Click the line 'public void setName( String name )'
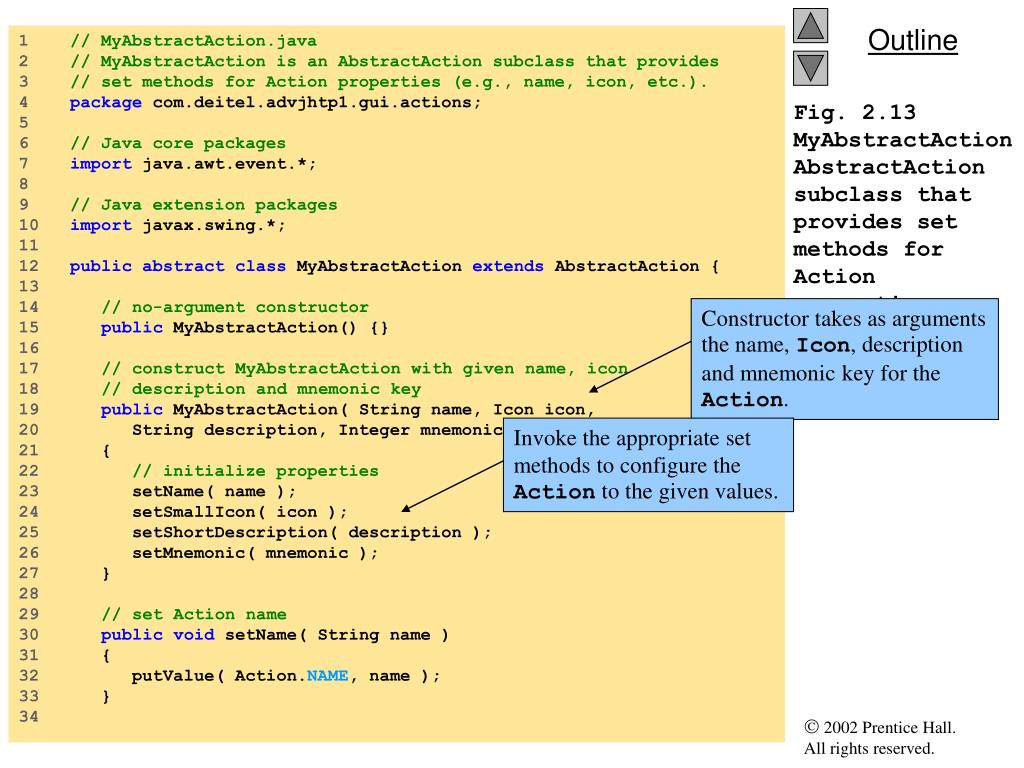1024x768 pixels. pos(274,635)
